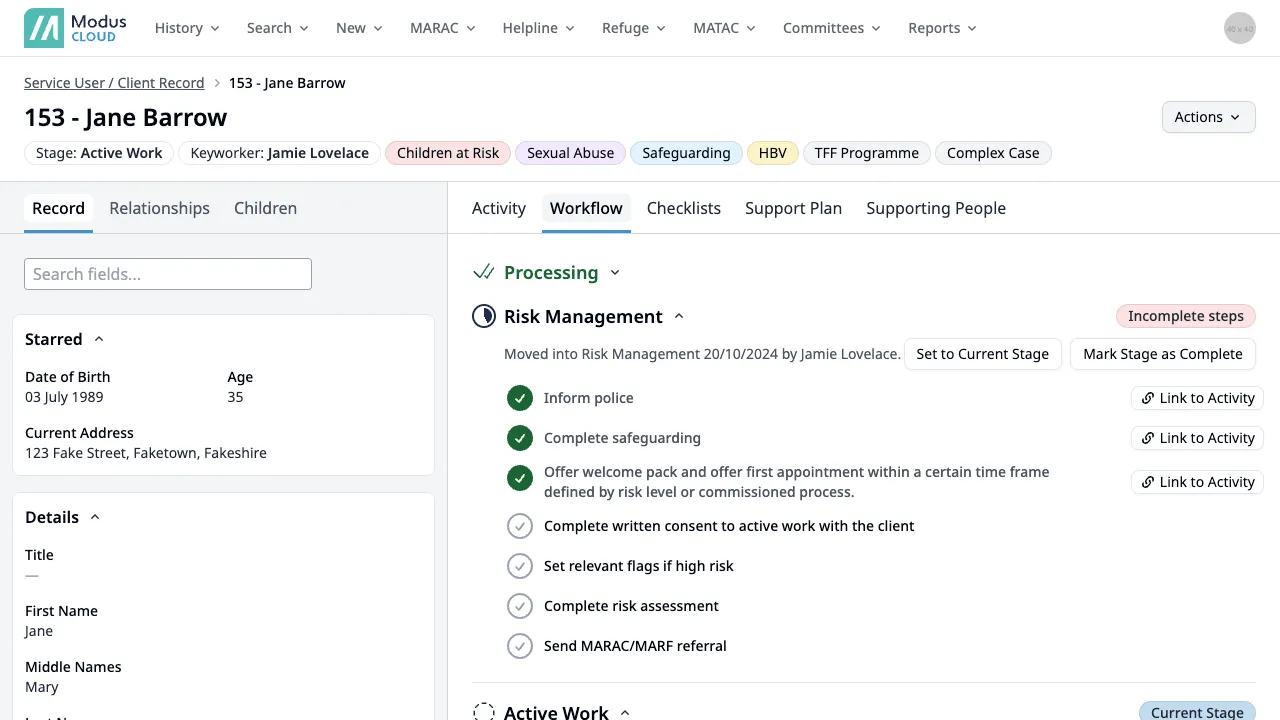The image size is (1280, 720).
Task: Click the Active Work dashed circle icon
Action: pos(484,711)
